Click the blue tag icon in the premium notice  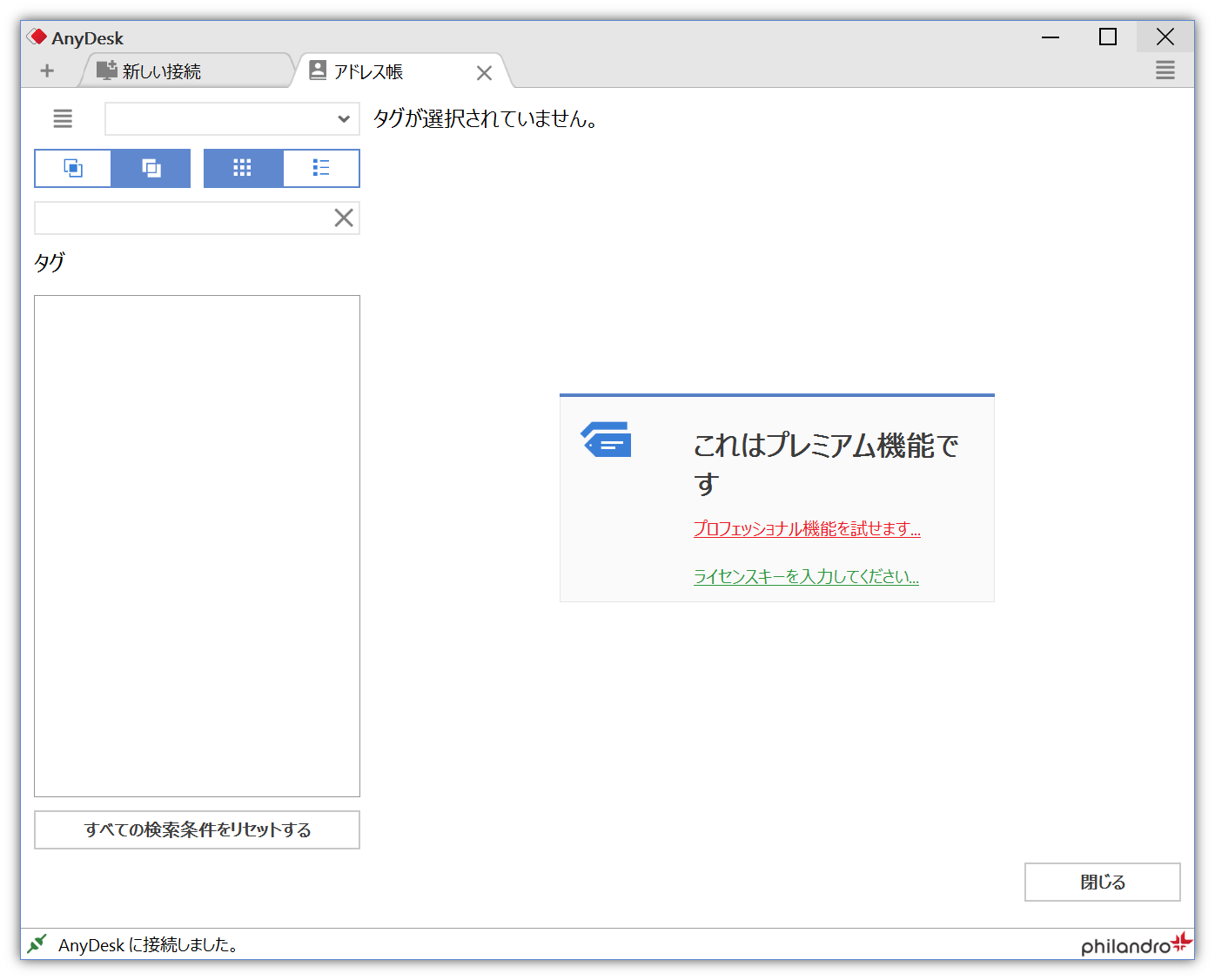coord(606,440)
